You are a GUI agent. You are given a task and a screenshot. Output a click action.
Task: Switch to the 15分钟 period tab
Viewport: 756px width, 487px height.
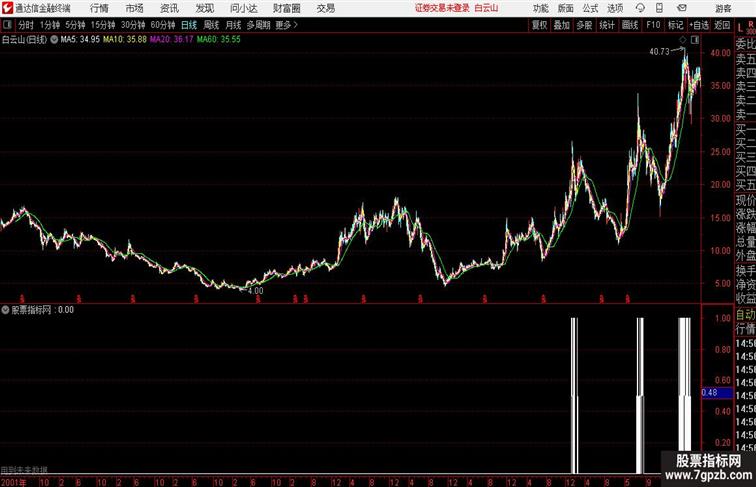tap(103, 25)
